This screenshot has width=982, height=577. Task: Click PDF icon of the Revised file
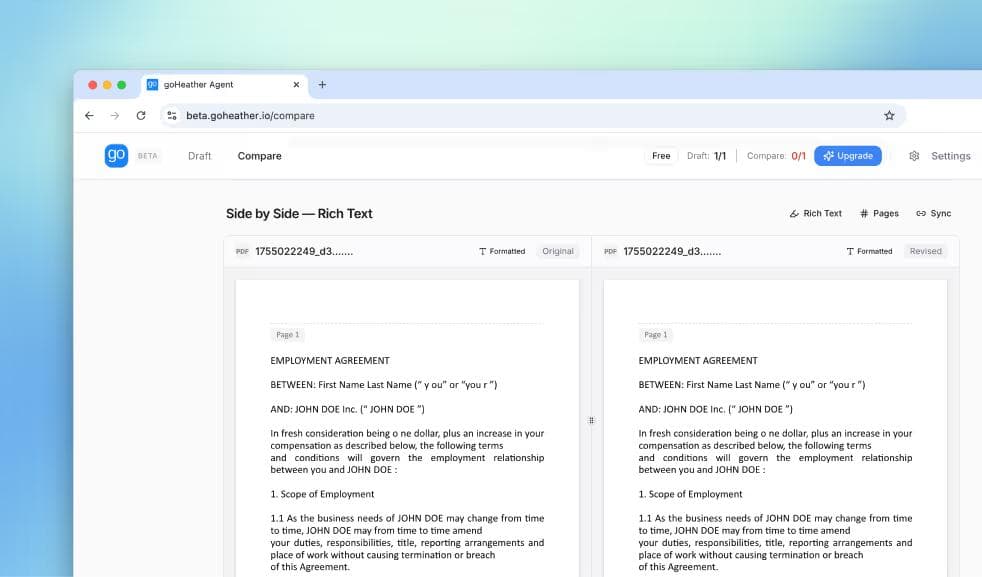point(611,251)
